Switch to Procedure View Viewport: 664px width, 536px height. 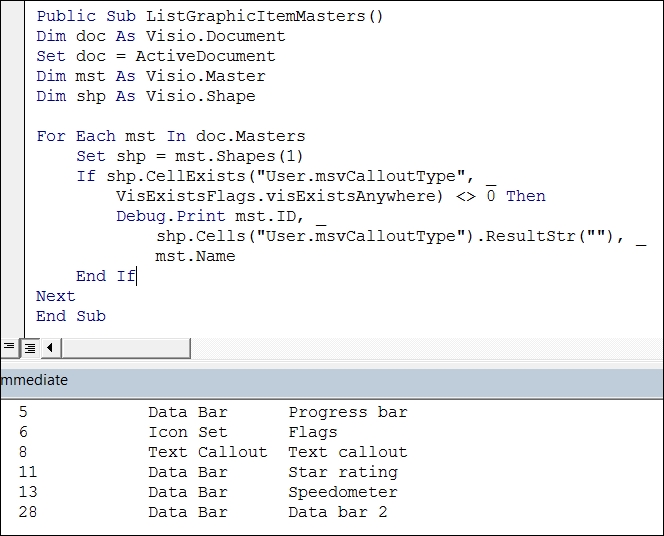point(9,348)
